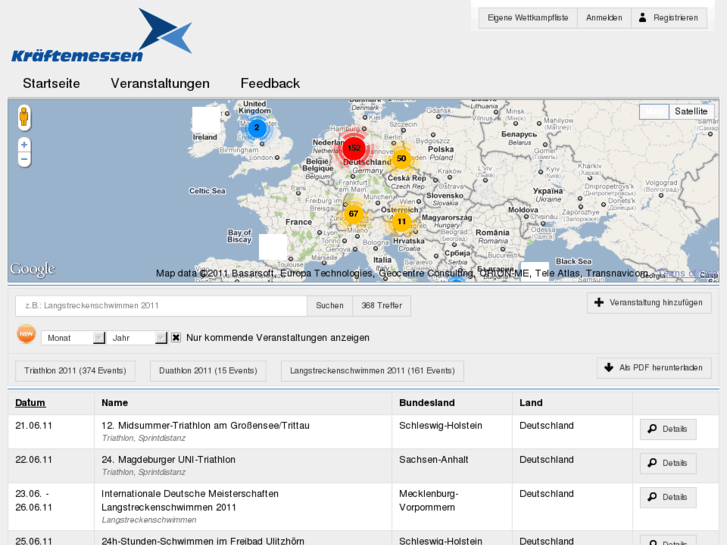Click Veranstaltung hinzufügen button
Screen dimensions: 727x545
coord(649,303)
